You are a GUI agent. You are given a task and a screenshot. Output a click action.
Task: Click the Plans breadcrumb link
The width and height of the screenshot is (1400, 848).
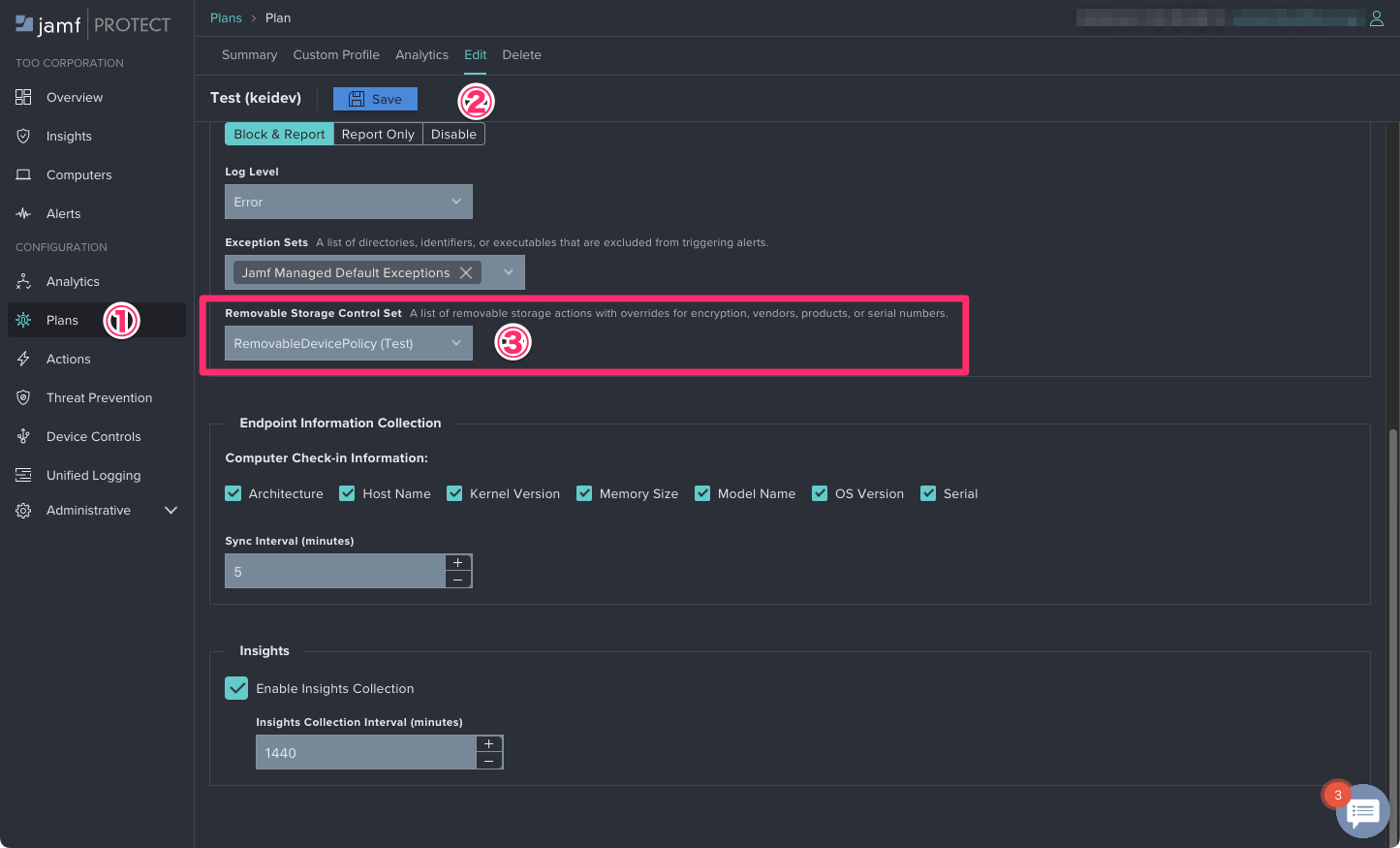[x=226, y=17]
